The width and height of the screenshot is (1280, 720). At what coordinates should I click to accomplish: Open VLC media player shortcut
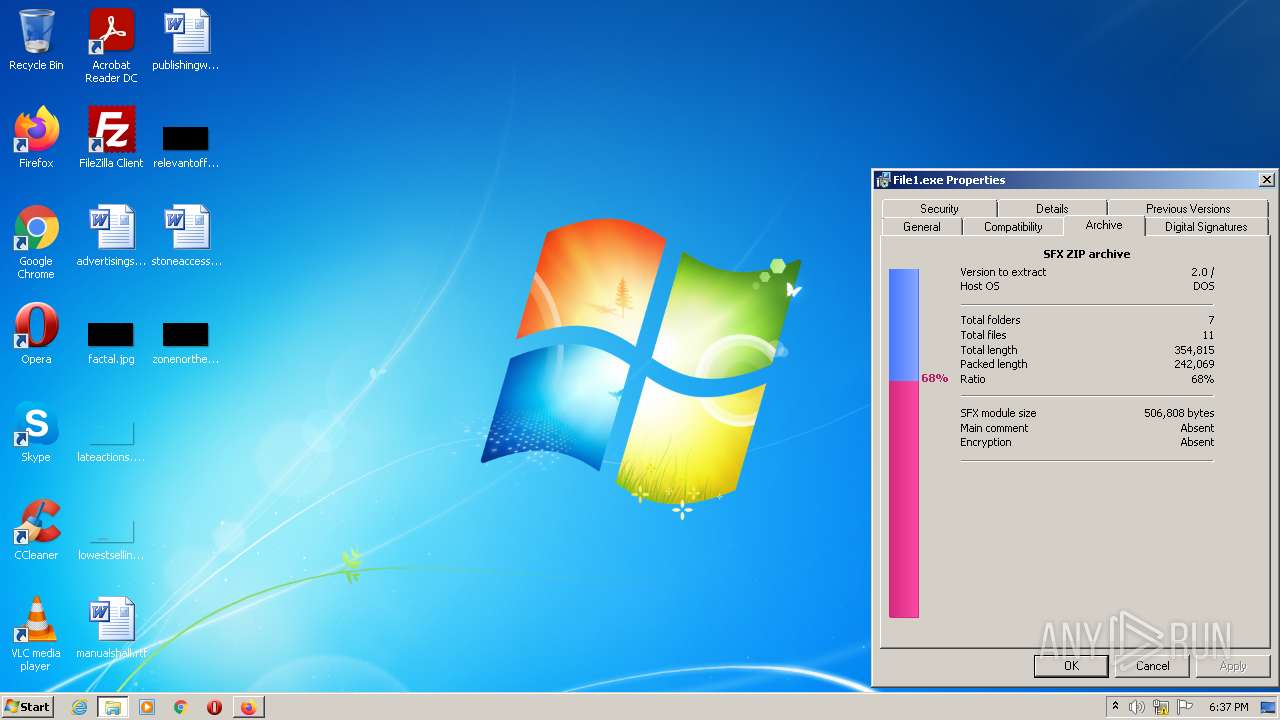click(x=36, y=634)
